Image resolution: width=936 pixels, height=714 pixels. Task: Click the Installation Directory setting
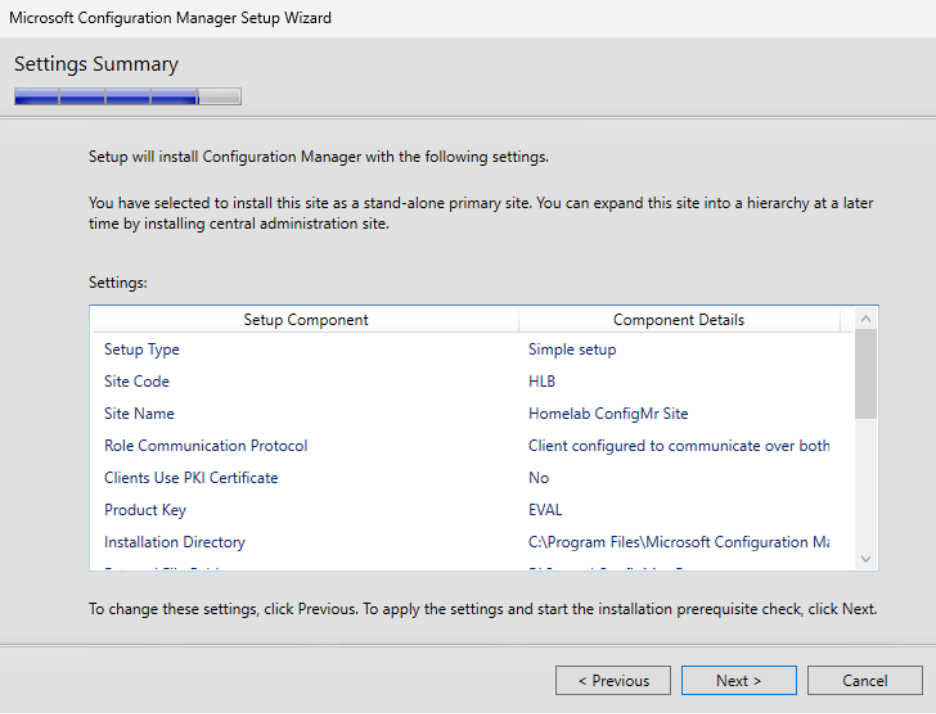click(x=174, y=541)
